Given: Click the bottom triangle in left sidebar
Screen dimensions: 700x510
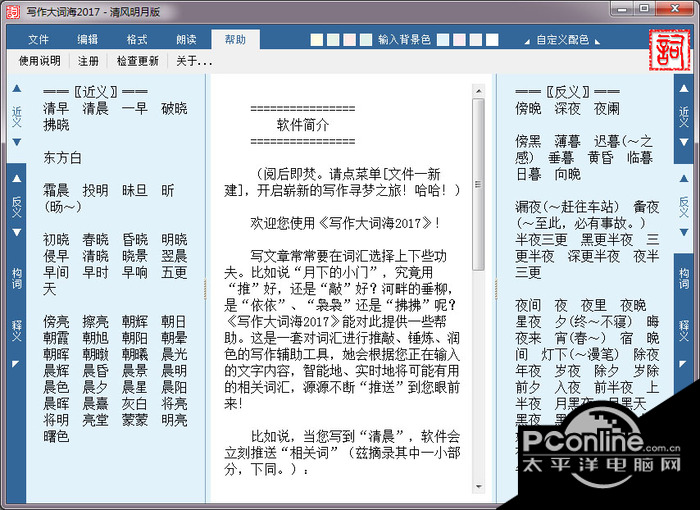Looking at the screenshot, I should [x=16, y=364].
